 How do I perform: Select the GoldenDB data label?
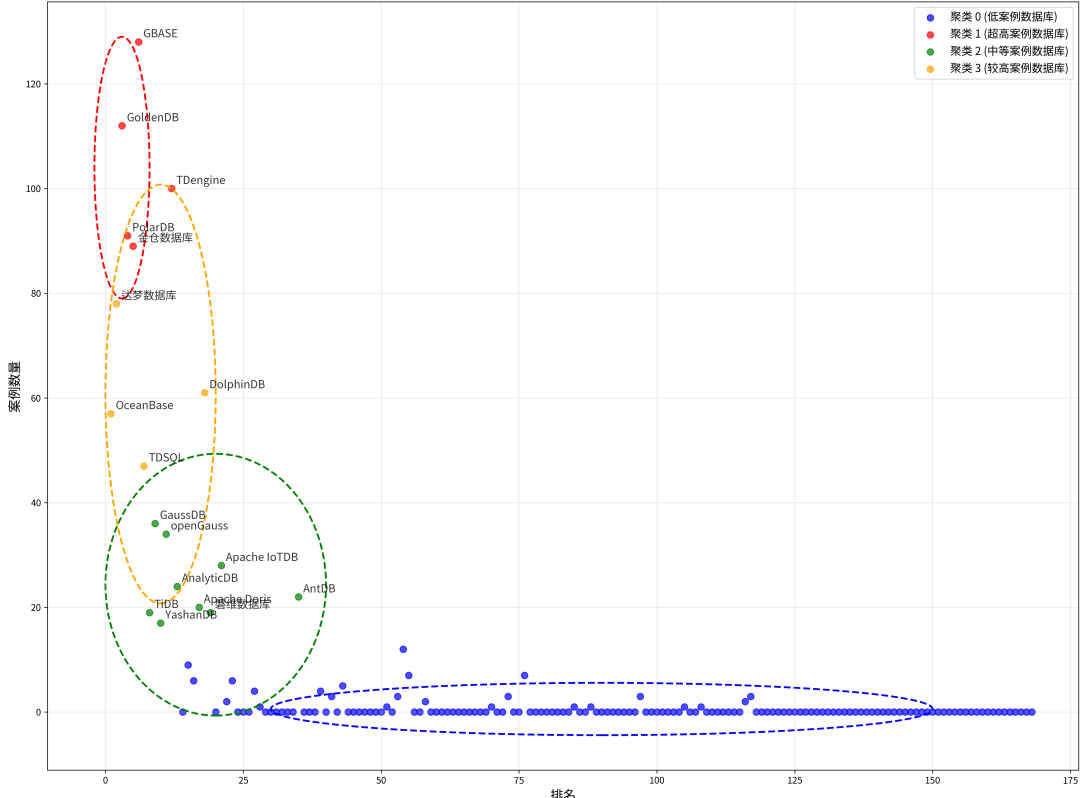[153, 117]
